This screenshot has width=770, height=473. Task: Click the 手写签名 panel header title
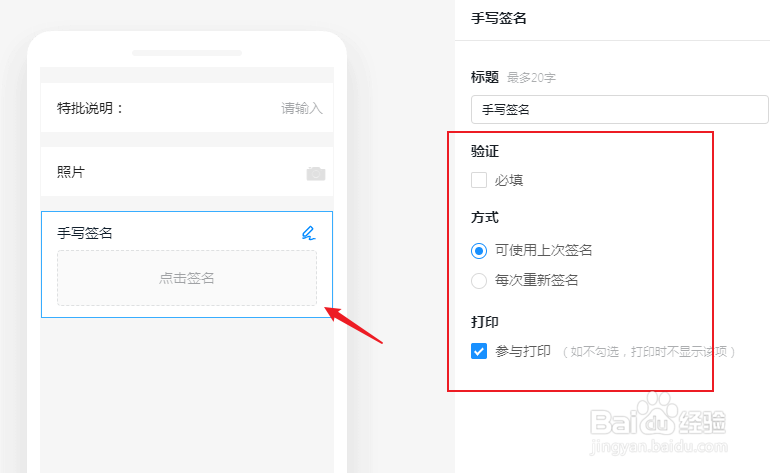(x=499, y=18)
